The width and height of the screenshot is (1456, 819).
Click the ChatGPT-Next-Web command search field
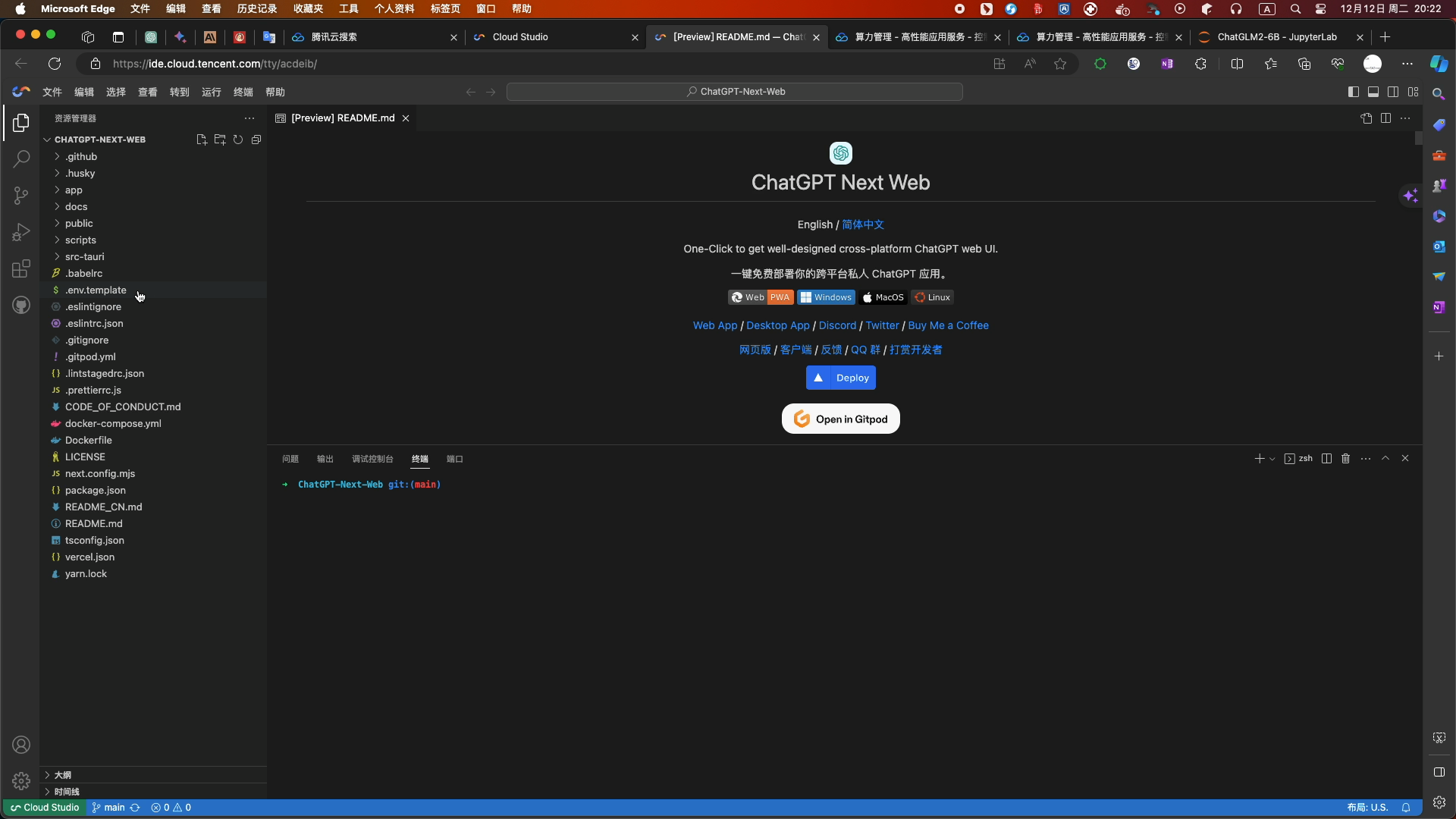(734, 92)
